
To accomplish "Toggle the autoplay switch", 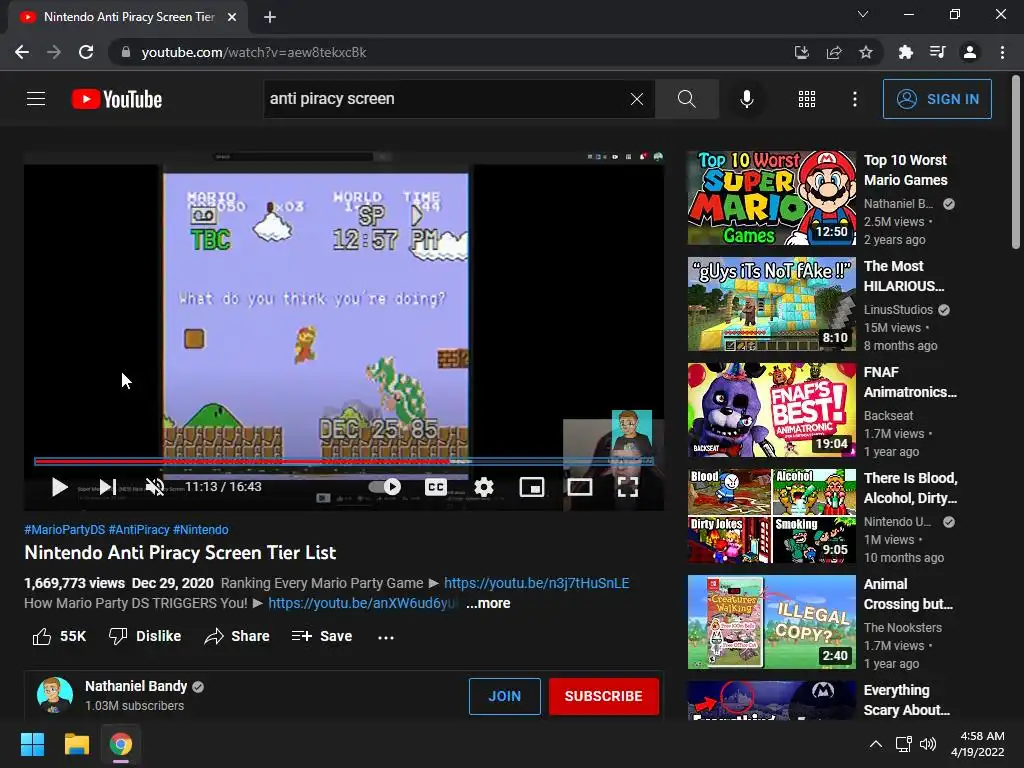I will coord(385,487).
